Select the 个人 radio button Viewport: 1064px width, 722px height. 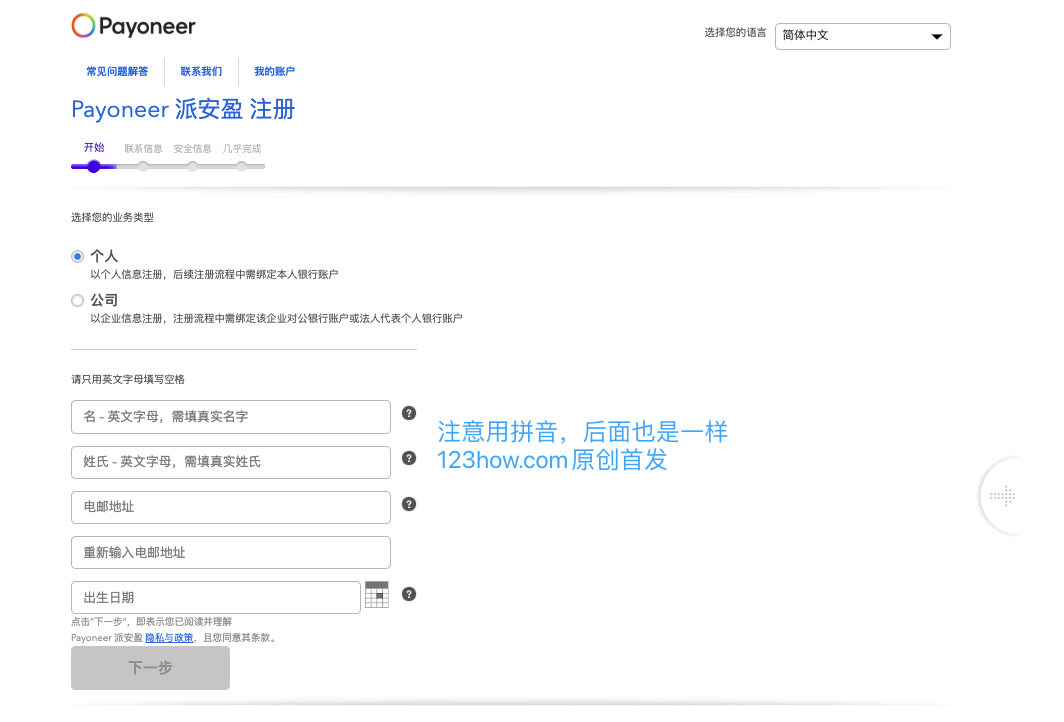tap(78, 257)
